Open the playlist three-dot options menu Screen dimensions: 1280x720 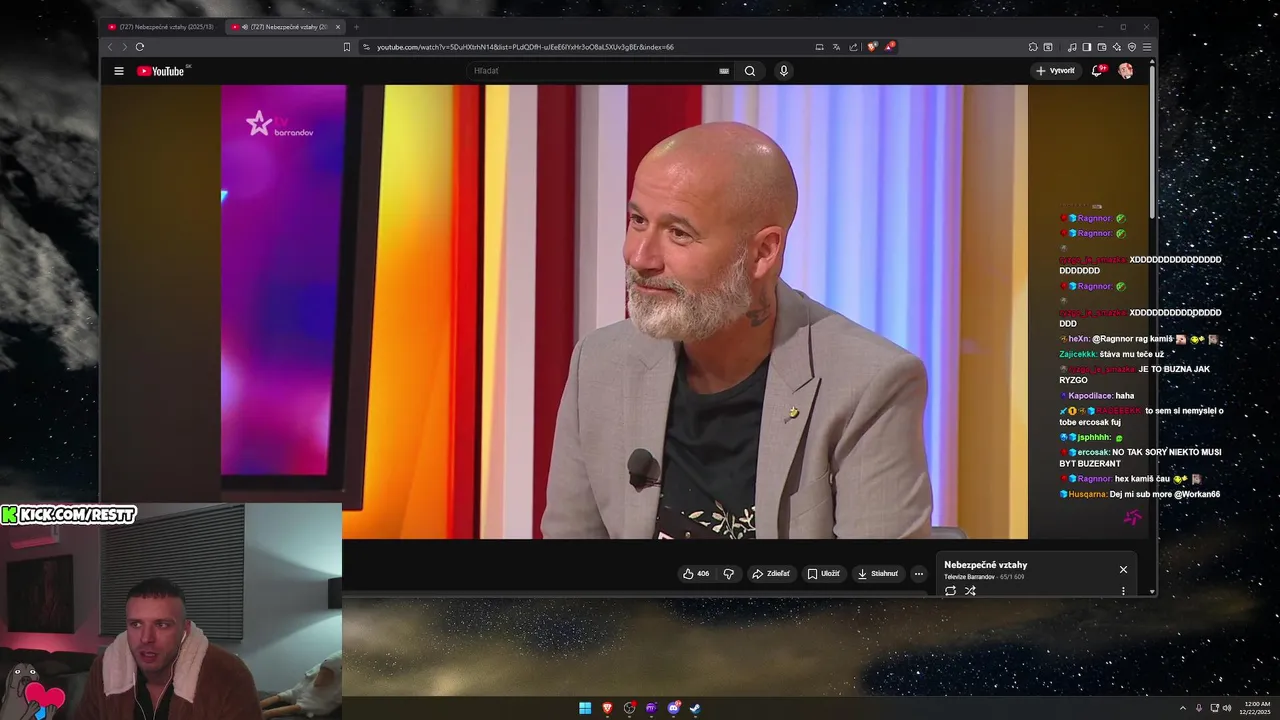click(x=1123, y=591)
